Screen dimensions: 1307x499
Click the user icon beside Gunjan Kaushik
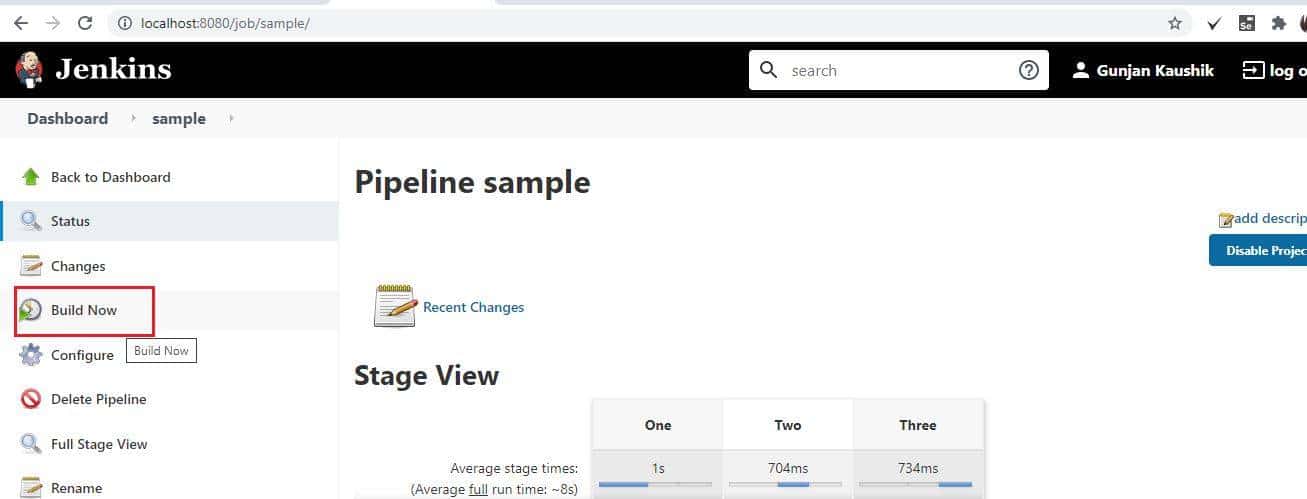pos(1080,70)
